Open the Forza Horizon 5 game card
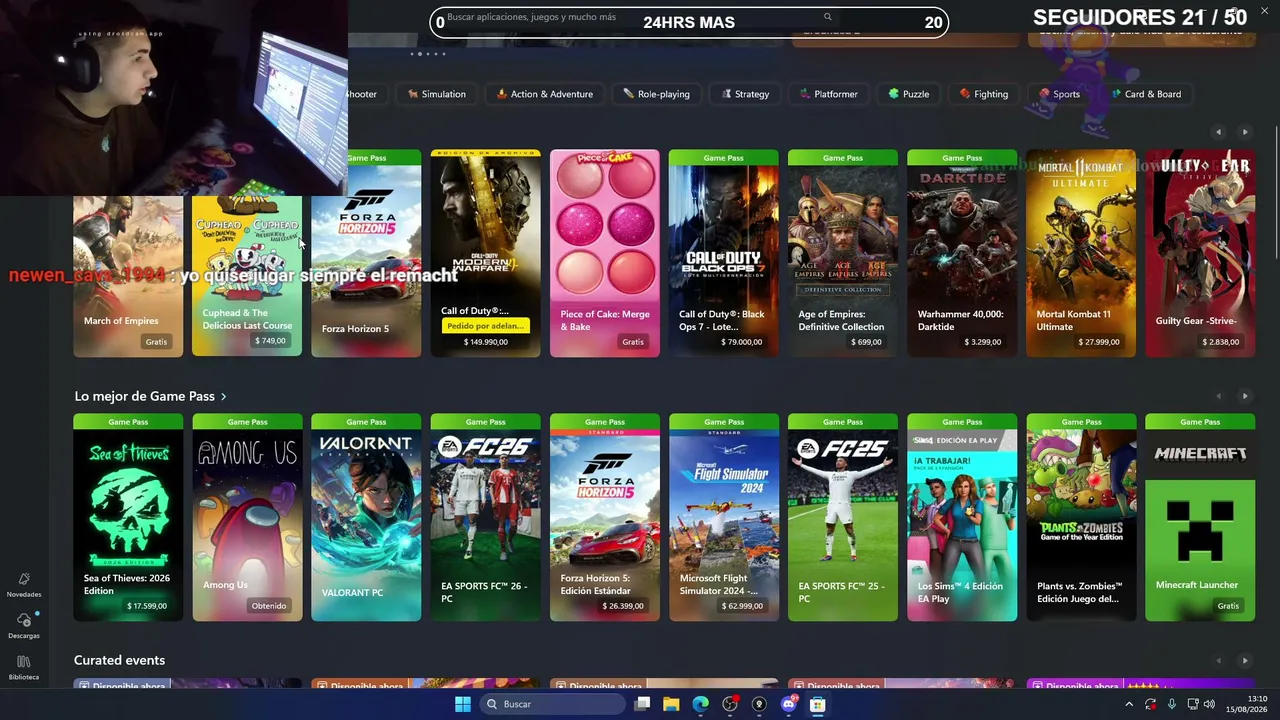Screen dimensions: 1280x720 coord(366,253)
